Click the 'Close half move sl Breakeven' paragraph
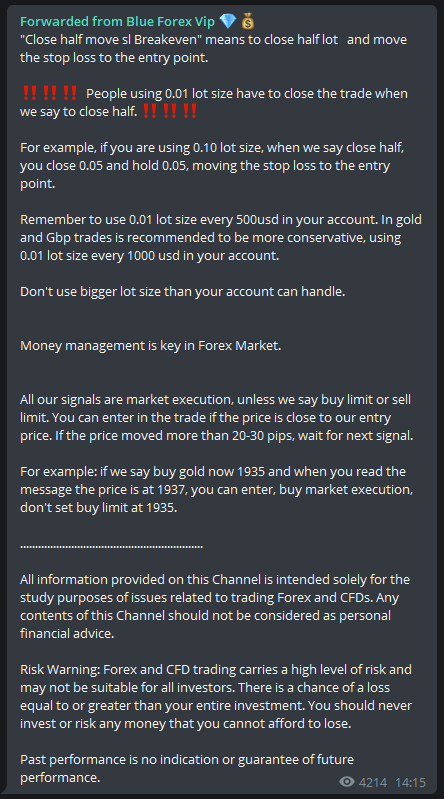Image resolution: width=444 pixels, height=799 pixels. click(214, 49)
